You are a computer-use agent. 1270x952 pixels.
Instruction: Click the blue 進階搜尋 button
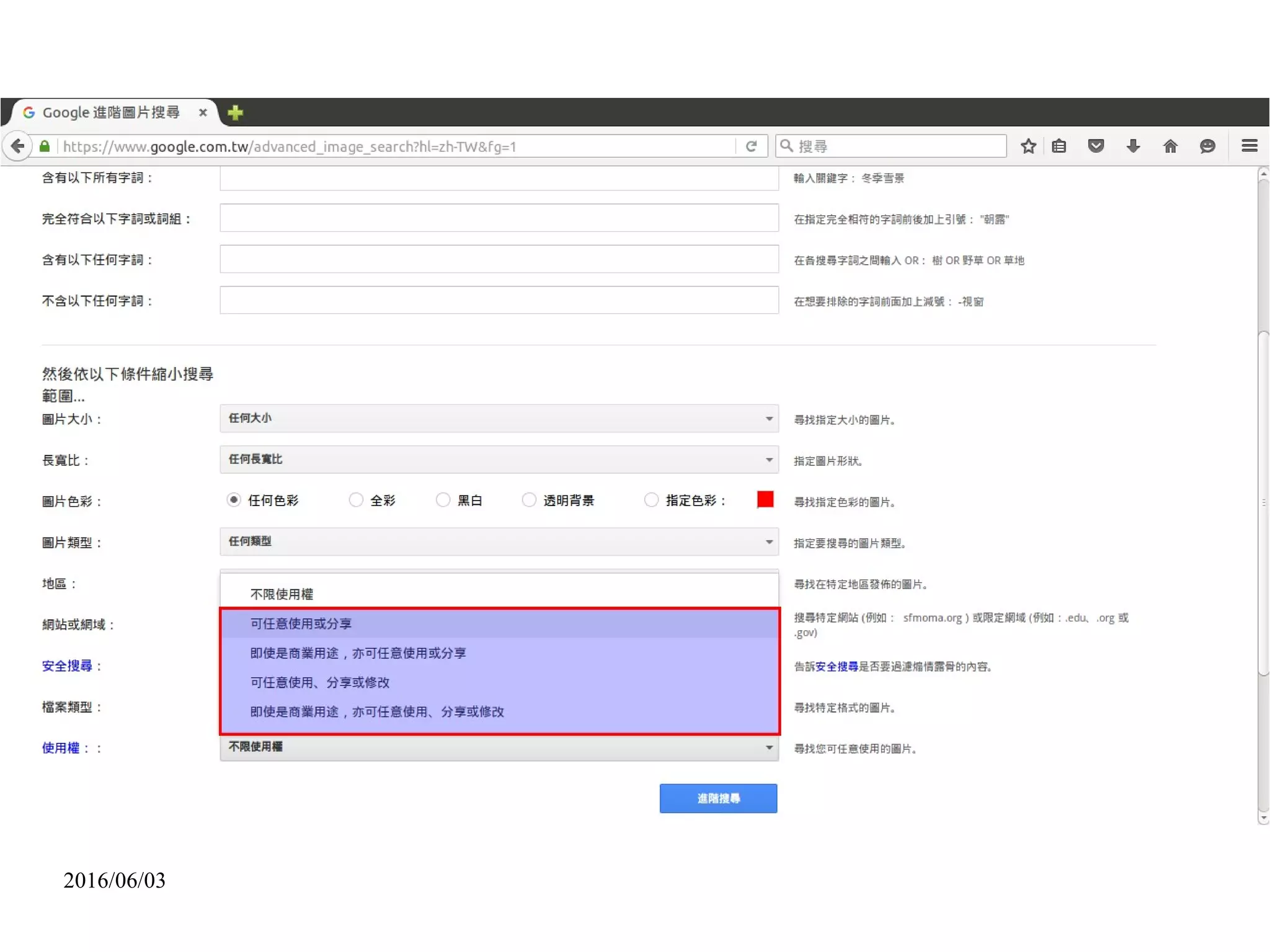pyautogui.click(x=718, y=798)
